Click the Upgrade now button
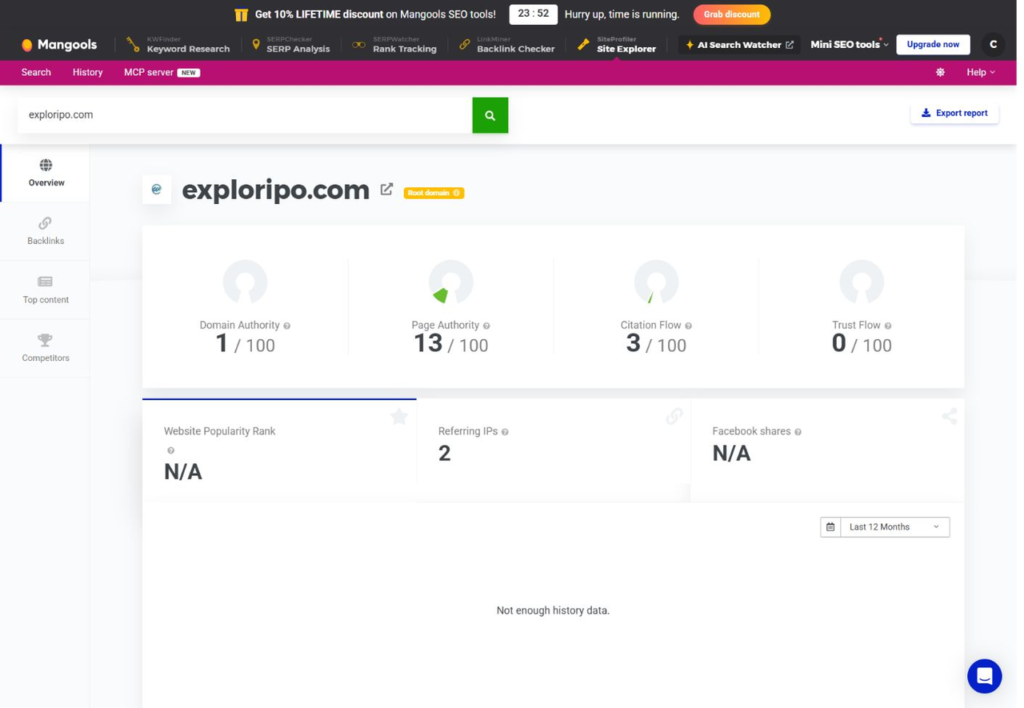Screen dimensions: 1024x708 click(933, 44)
